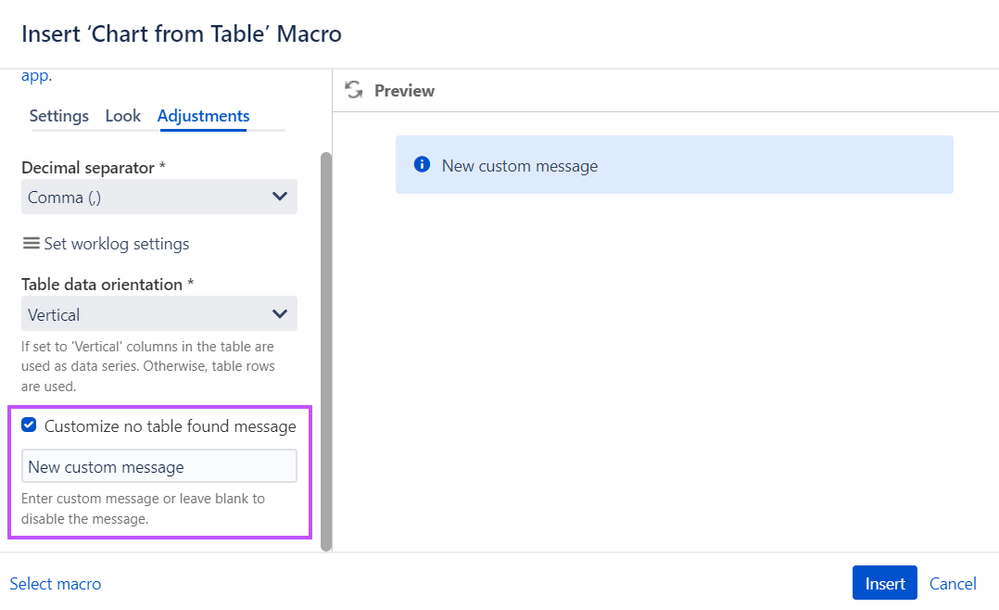The height and width of the screenshot is (610, 999).
Task: Switch to the Settings tab
Action: (x=59, y=116)
